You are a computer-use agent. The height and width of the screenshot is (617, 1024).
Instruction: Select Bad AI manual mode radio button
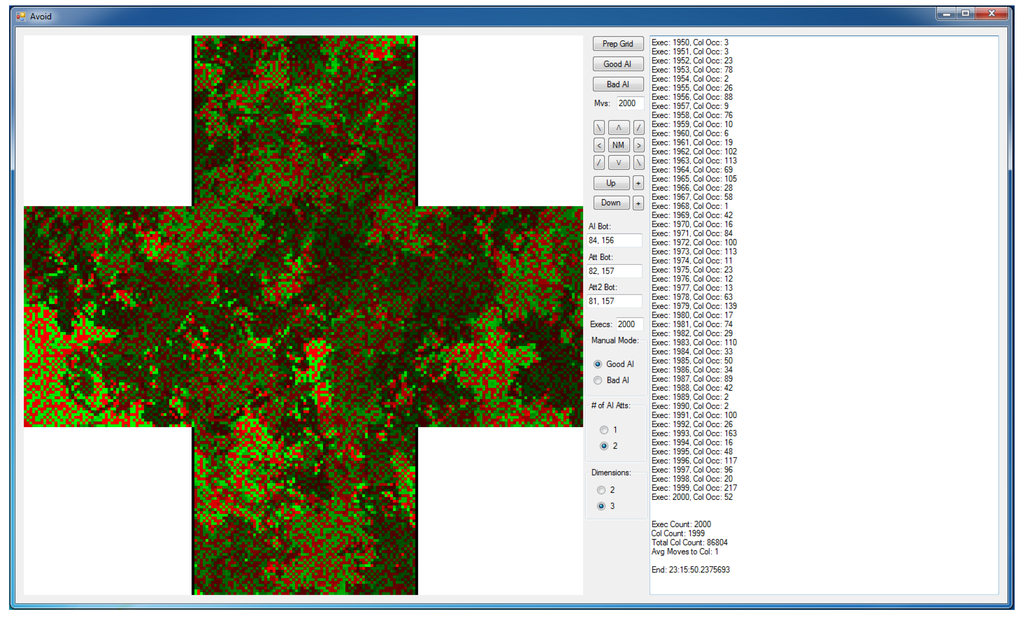coord(599,380)
